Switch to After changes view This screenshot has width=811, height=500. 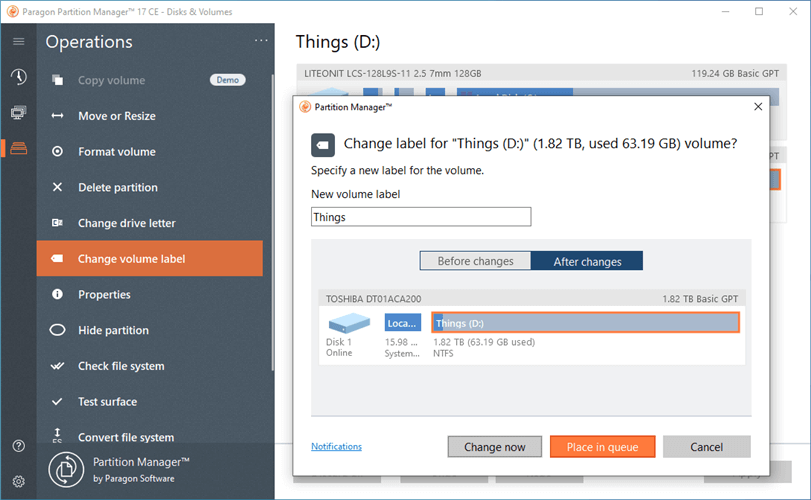tap(587, 261)
